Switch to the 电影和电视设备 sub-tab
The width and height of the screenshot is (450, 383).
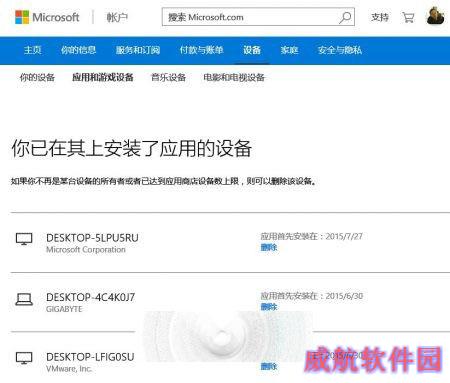point(234,77)
